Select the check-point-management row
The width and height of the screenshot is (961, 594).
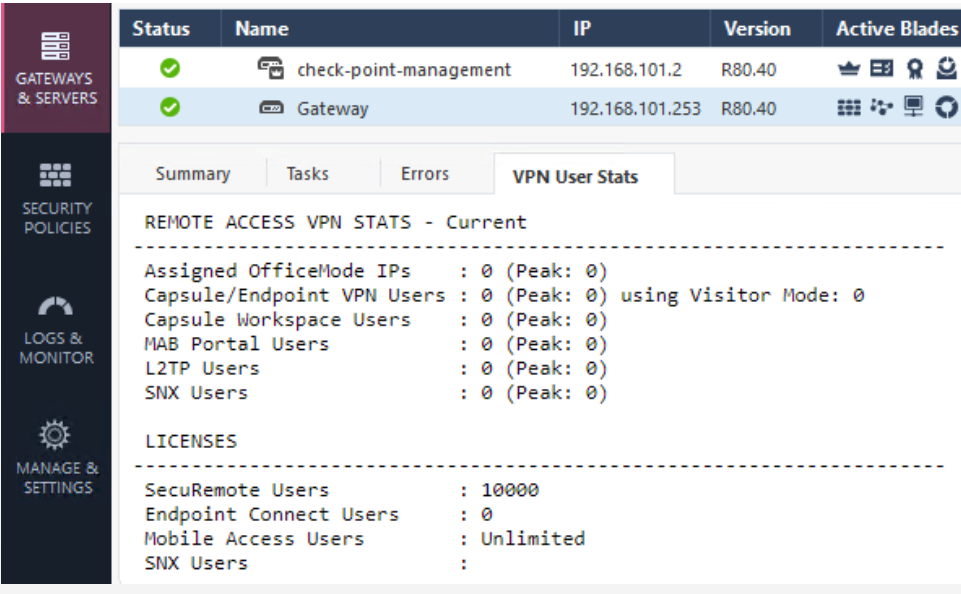[539, 68]
